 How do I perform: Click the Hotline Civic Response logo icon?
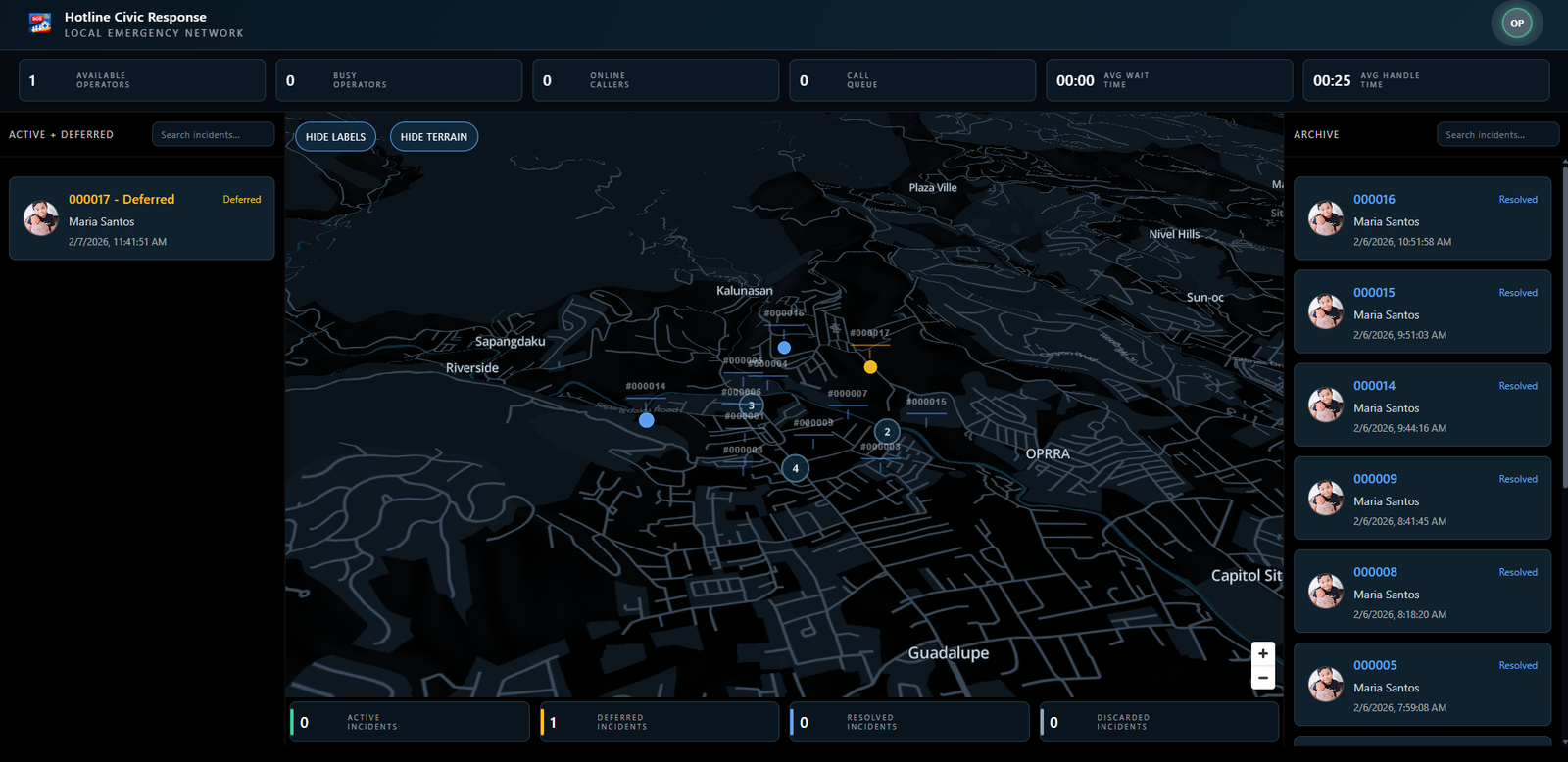[40, 24]
